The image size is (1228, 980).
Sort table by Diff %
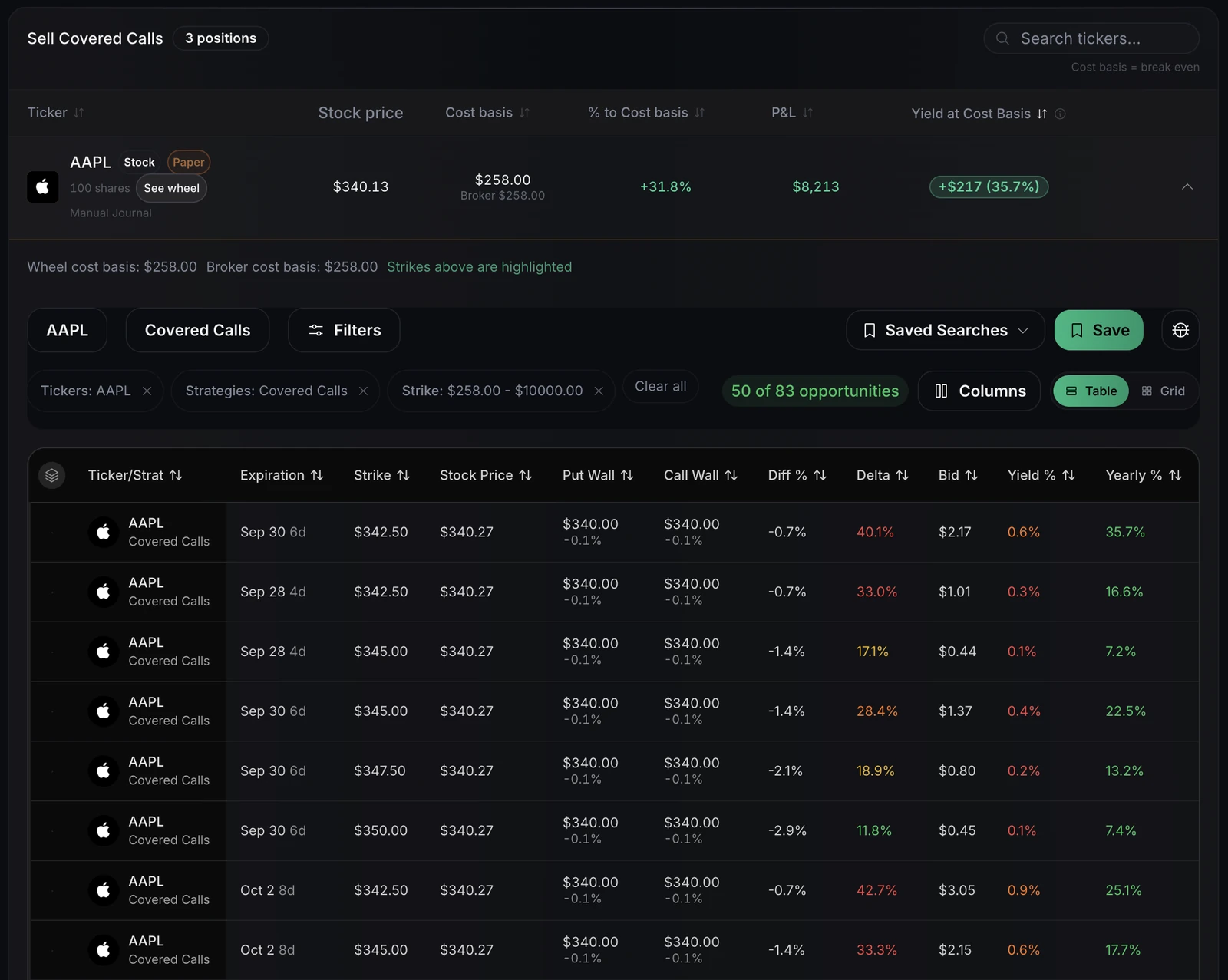(797, 475)
